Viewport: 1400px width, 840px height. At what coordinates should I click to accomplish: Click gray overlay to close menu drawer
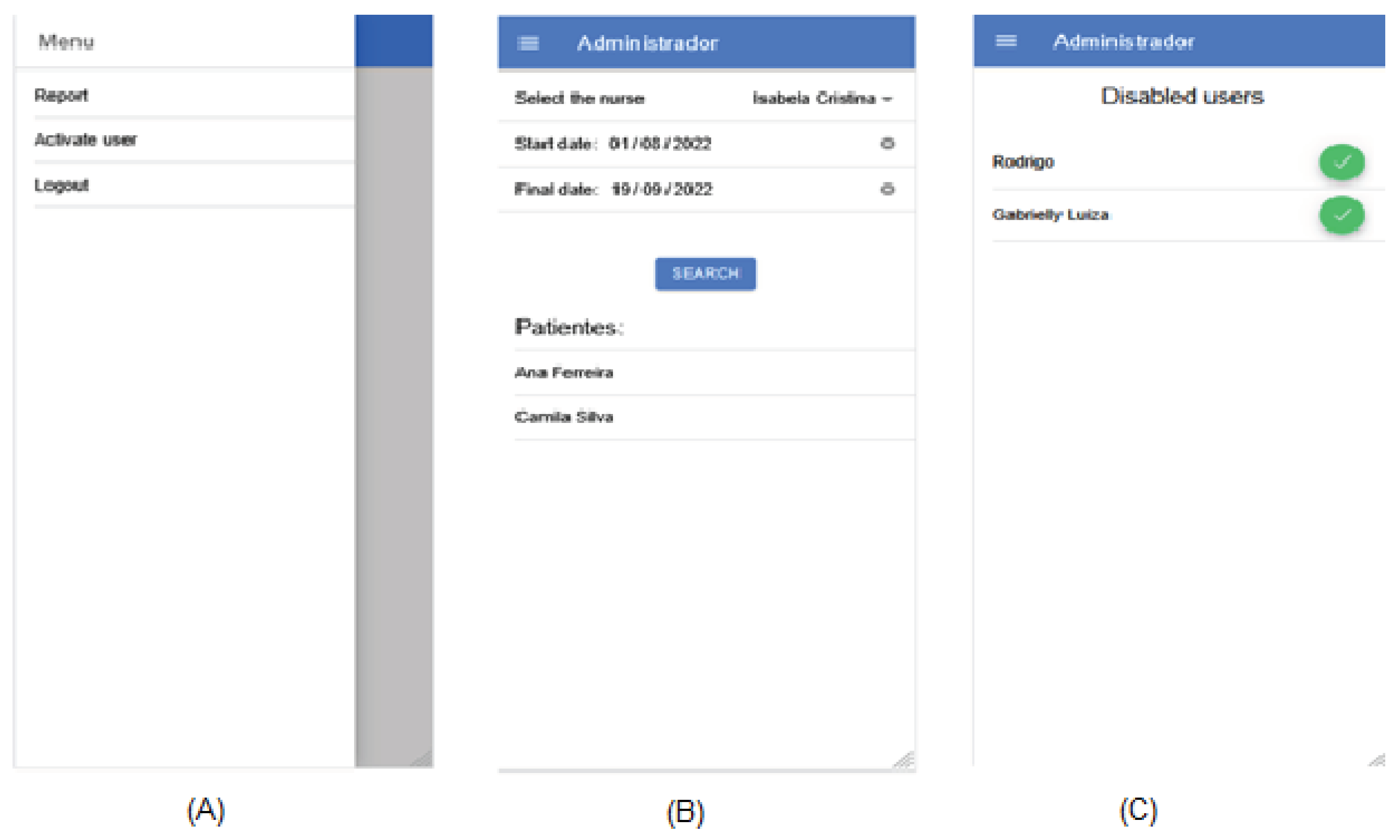click(x=394, y=396)
